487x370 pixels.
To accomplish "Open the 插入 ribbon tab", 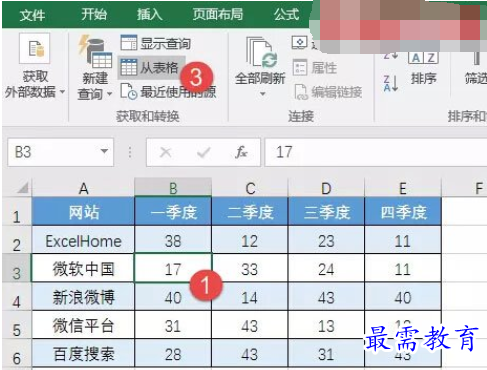I will coord(150,15).
